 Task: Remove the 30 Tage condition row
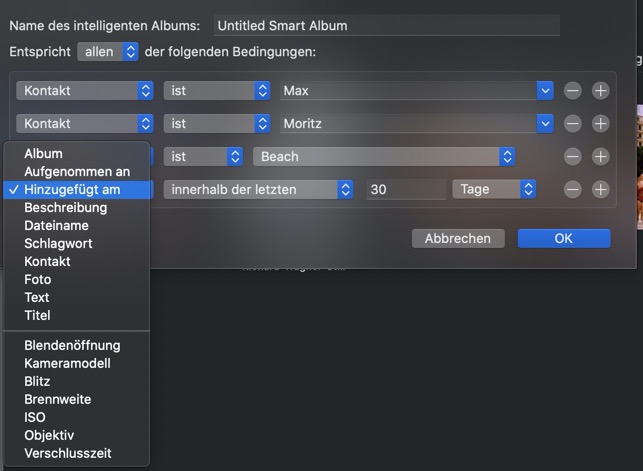pyautogui.click(x=572, y=189)
